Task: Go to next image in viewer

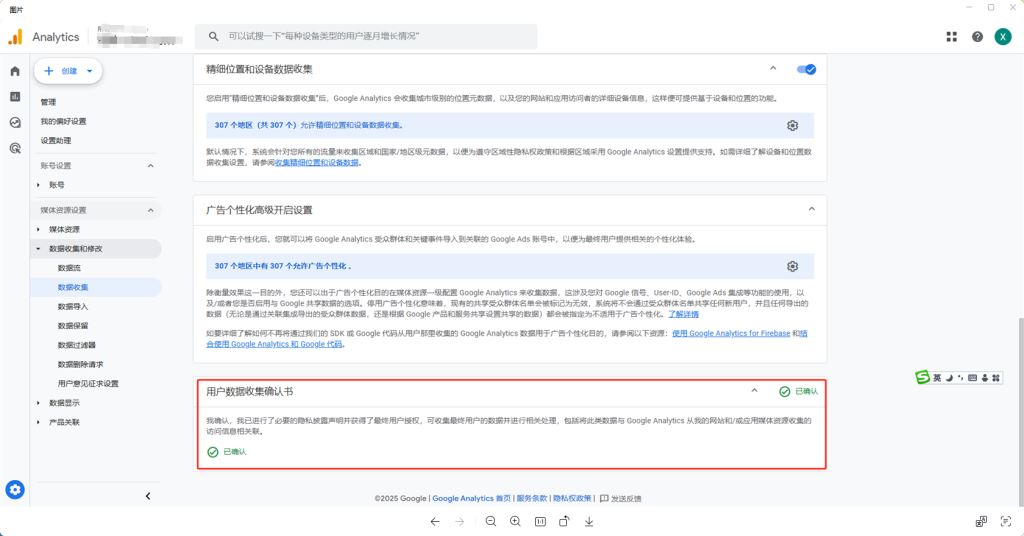Action: 460,522
